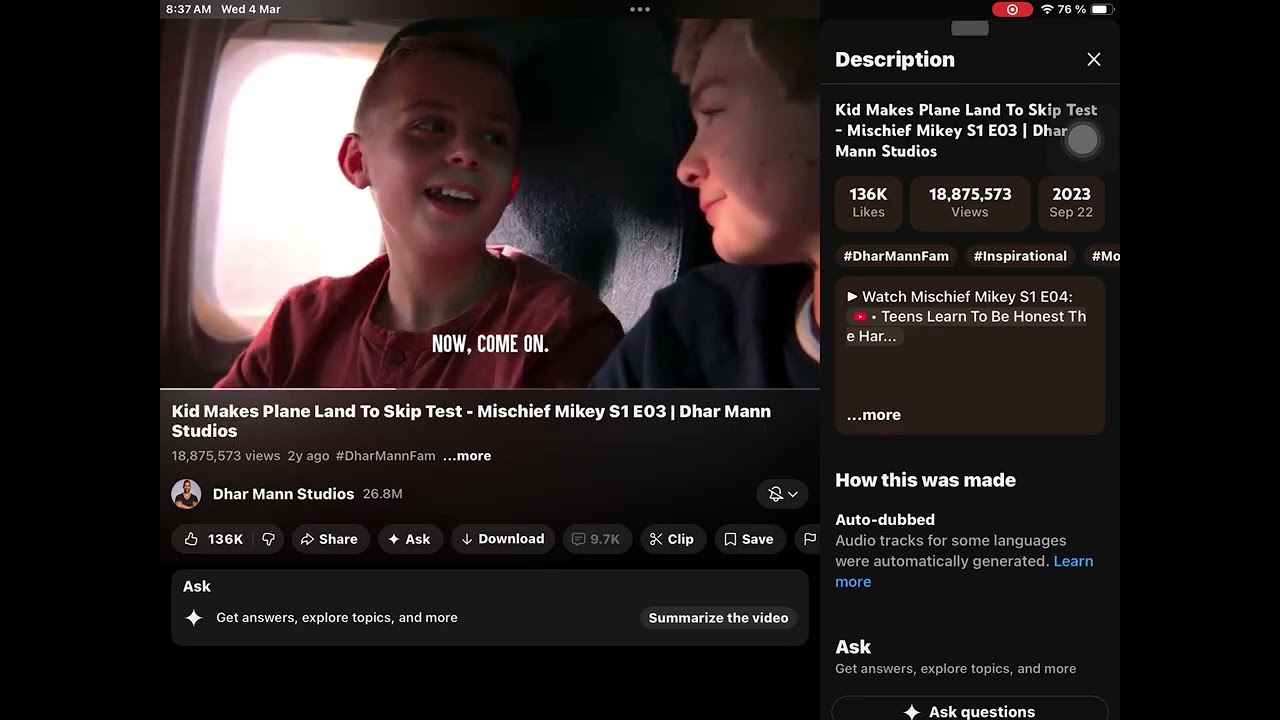1280x720 pixels.
Task: Click Summarize the video
Action: [x=718, y=618]
